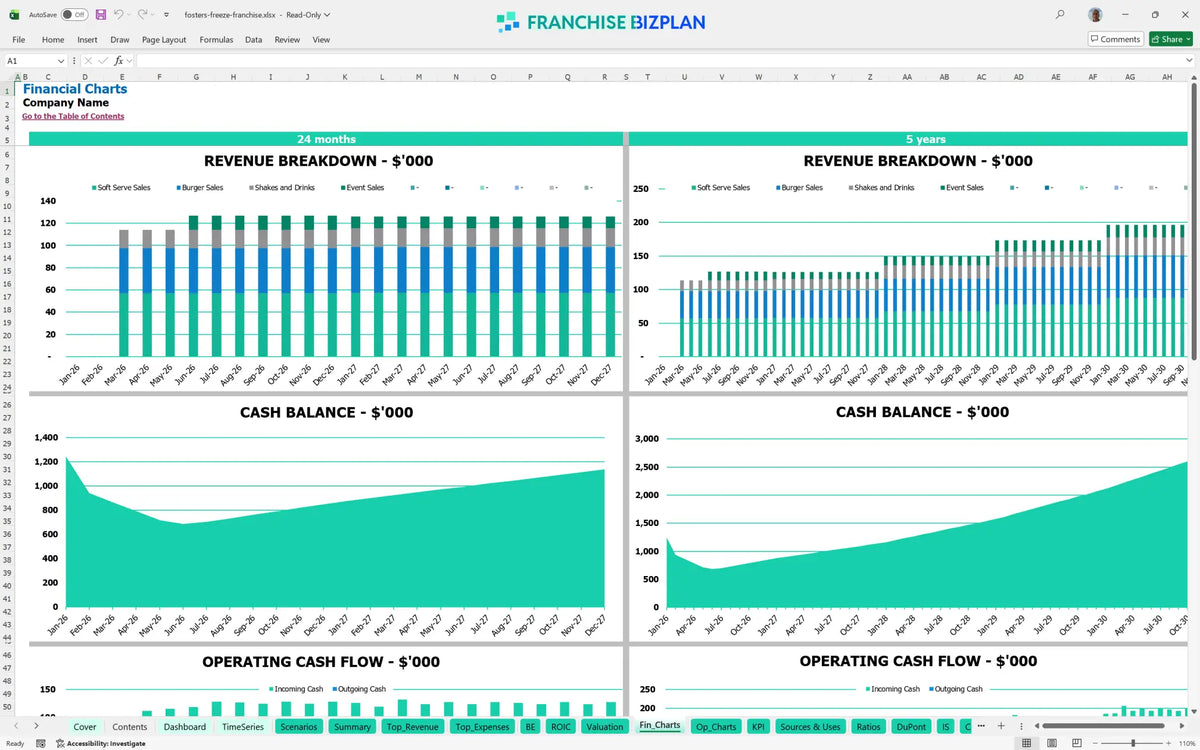Follow the 'Go to the Table of Contents' link
Viewport: 1200px width, 750px height.
73,116
